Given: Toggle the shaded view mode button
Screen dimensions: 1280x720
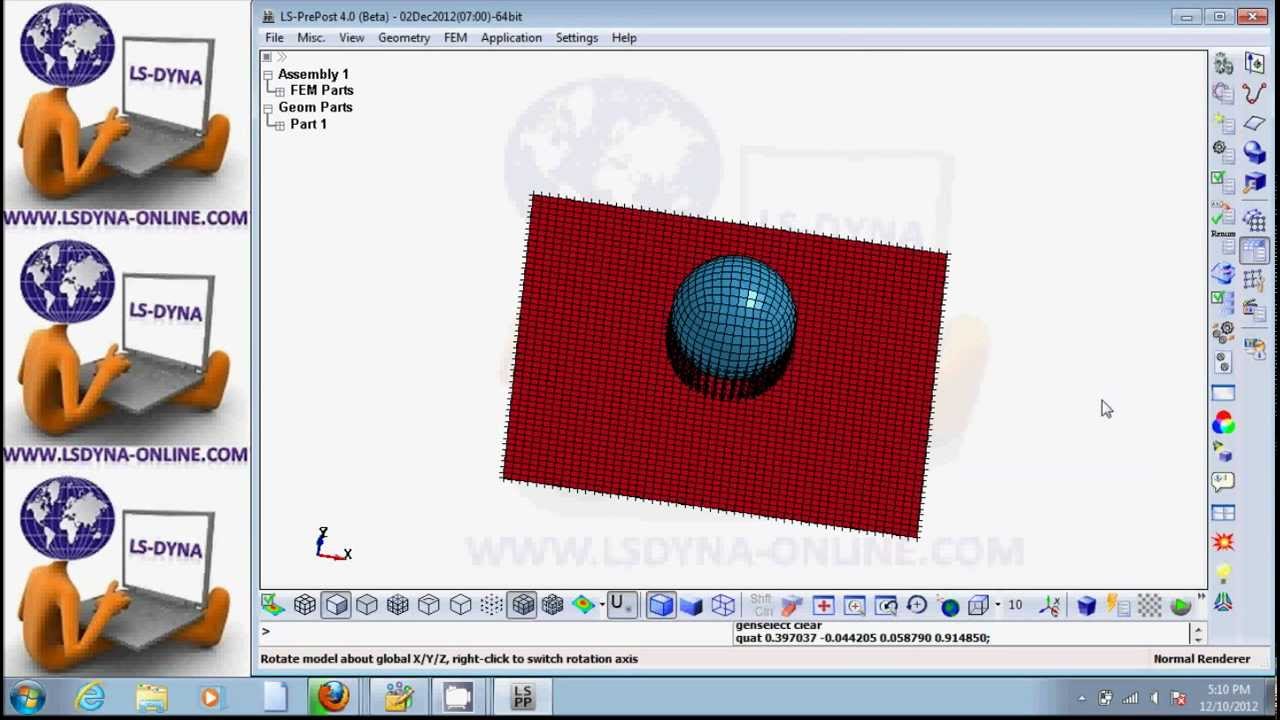Looking at the screenshot, I should coord(336,605).
